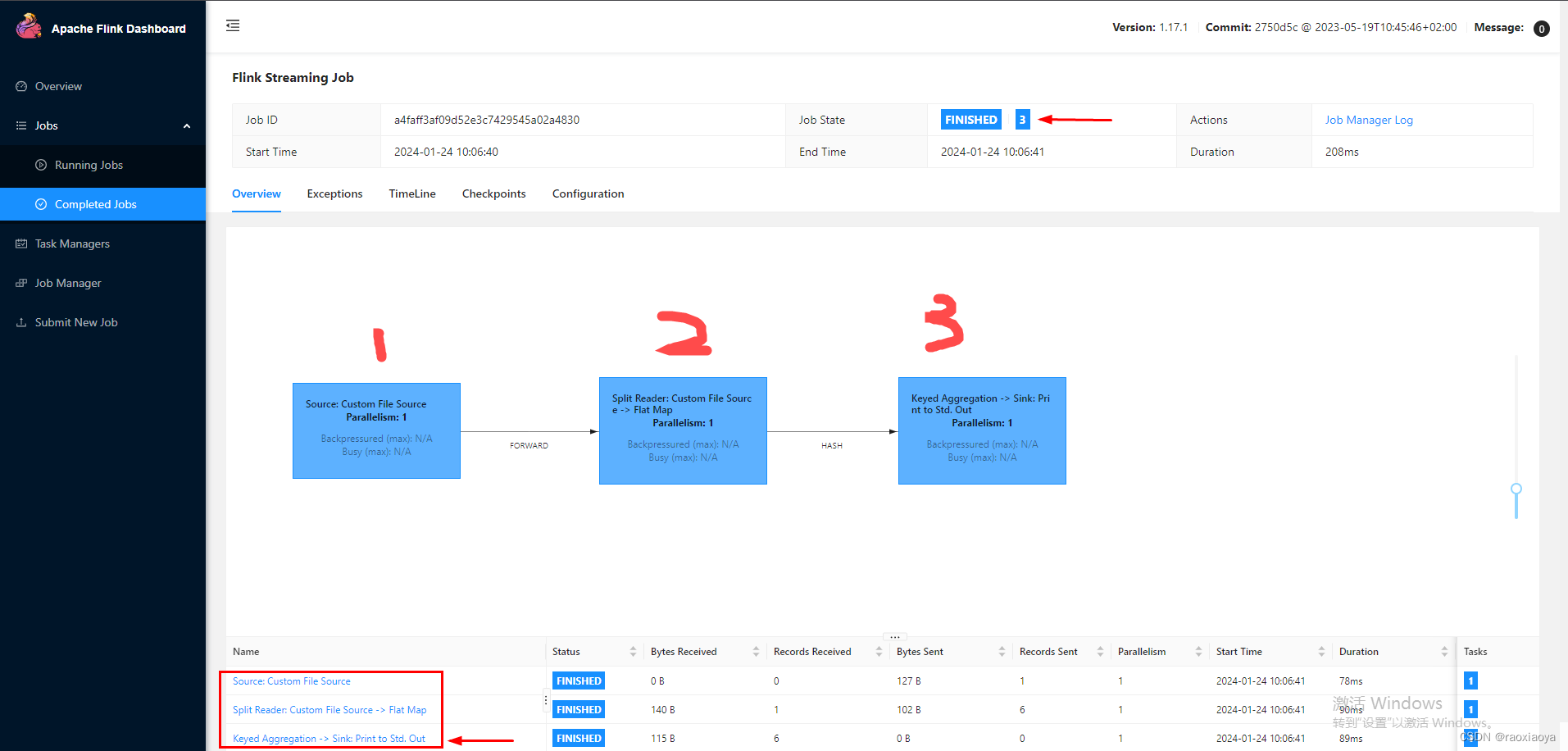Sort by Records Sent column arrows
The width and height of the screenshot is (1568, 751).
click(x=1100, y=652)
